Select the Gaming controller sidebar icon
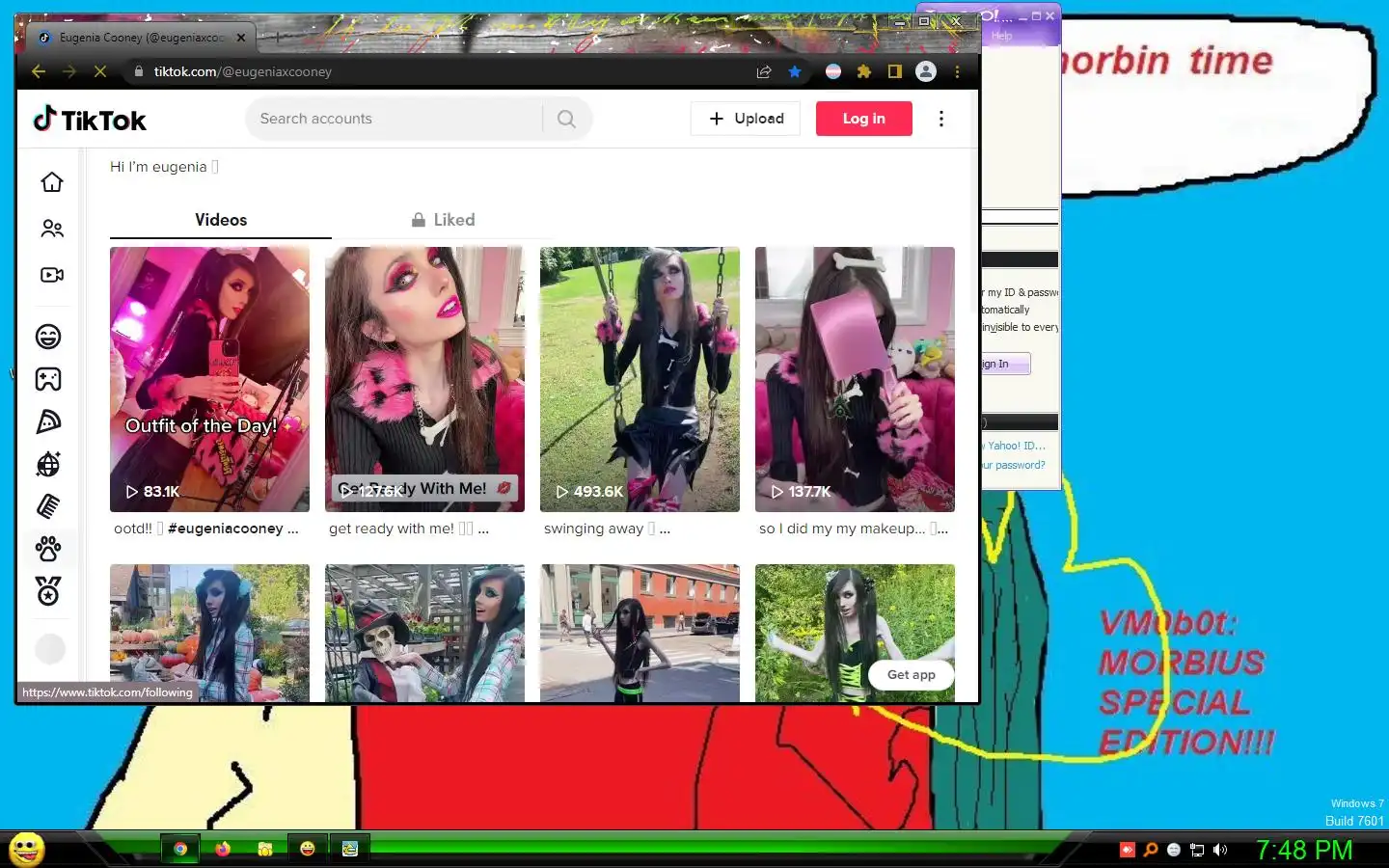This screenshot has height=868, width=1389. click(x=48, y=379)
